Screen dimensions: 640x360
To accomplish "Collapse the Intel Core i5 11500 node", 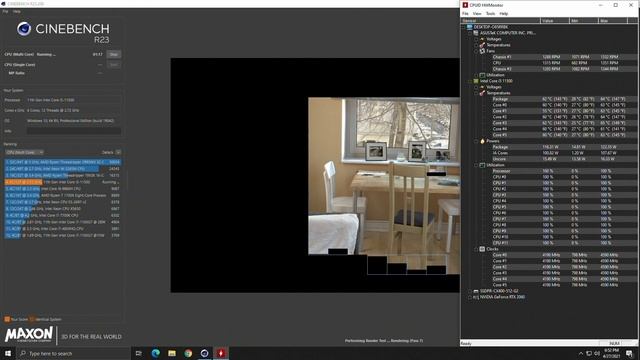I will tap(470, 81).
